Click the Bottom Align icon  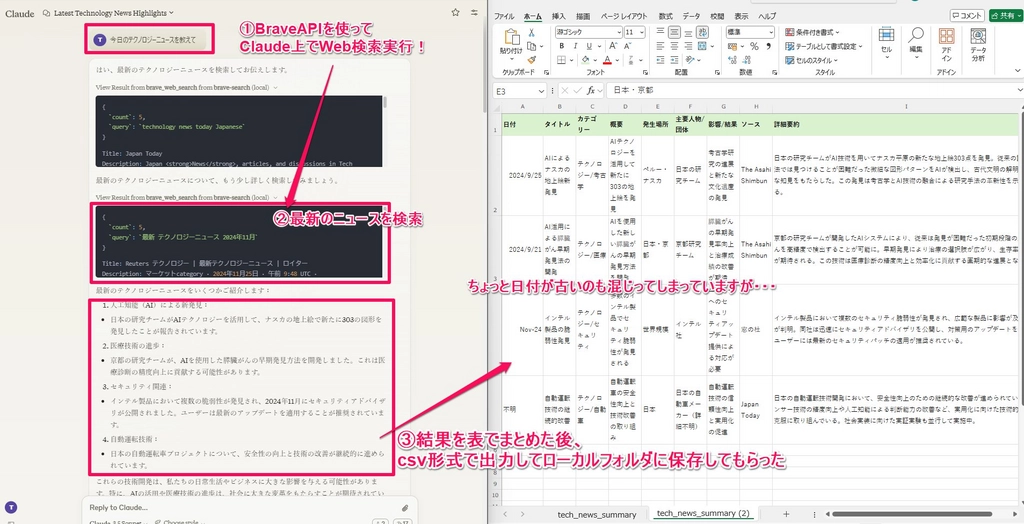tap(688, 32)
